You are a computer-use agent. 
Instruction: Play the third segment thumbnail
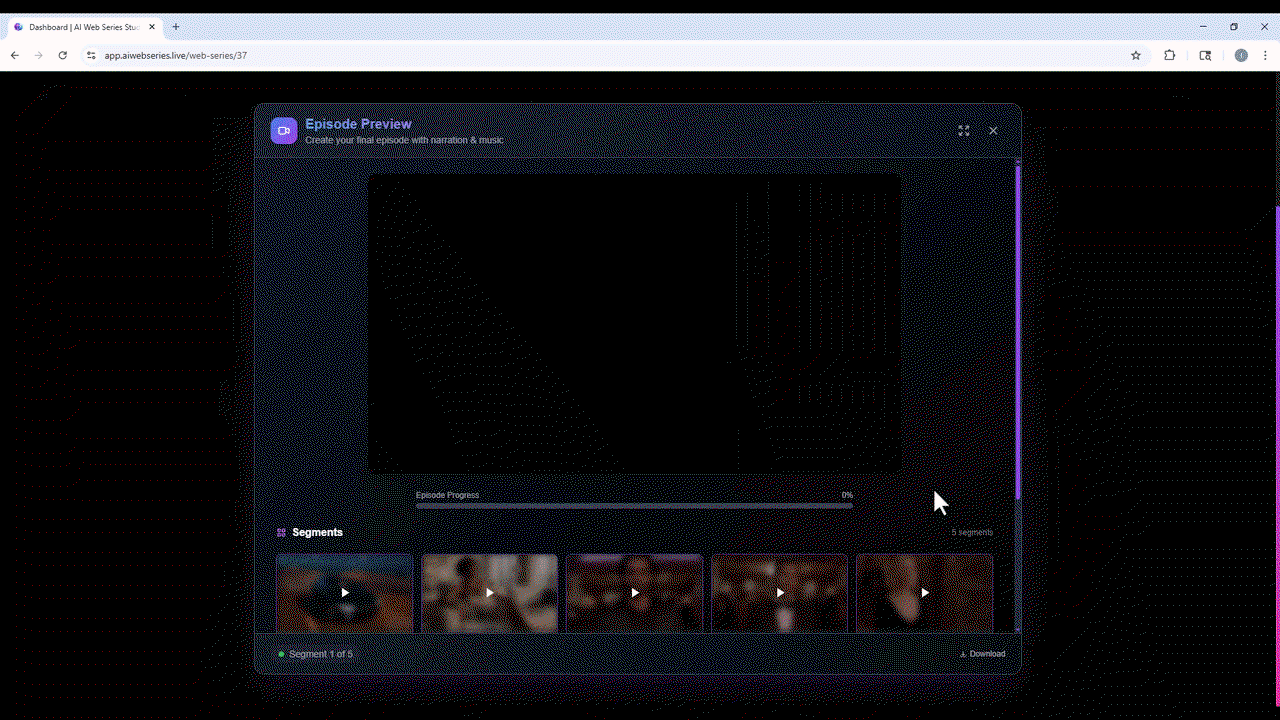(634, 593)
